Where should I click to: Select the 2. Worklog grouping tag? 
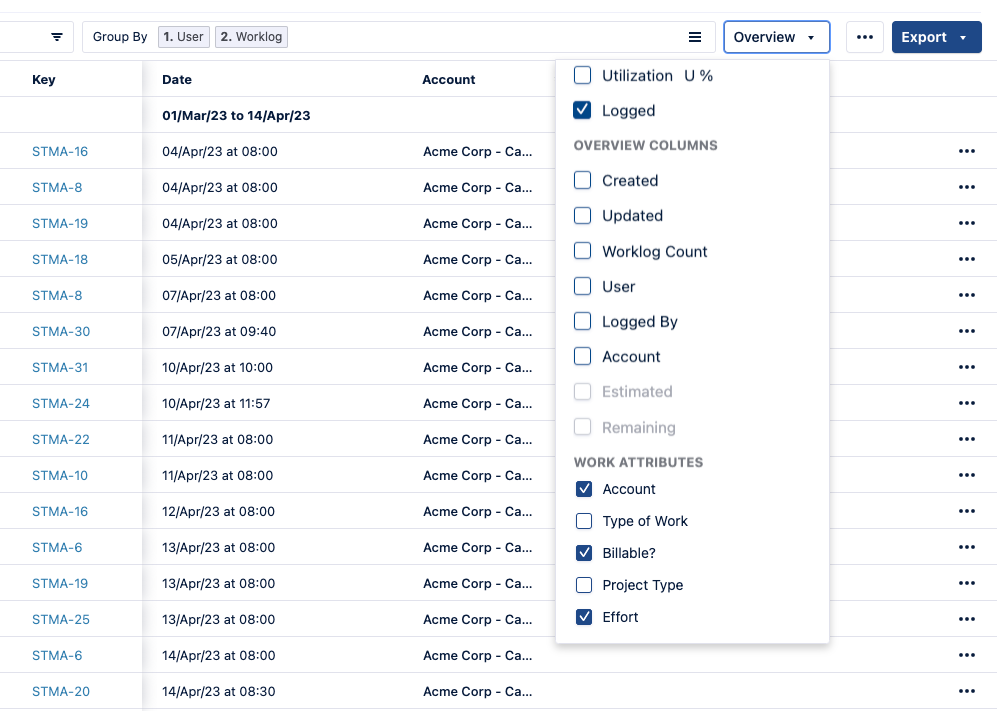[x=251, y=37]
